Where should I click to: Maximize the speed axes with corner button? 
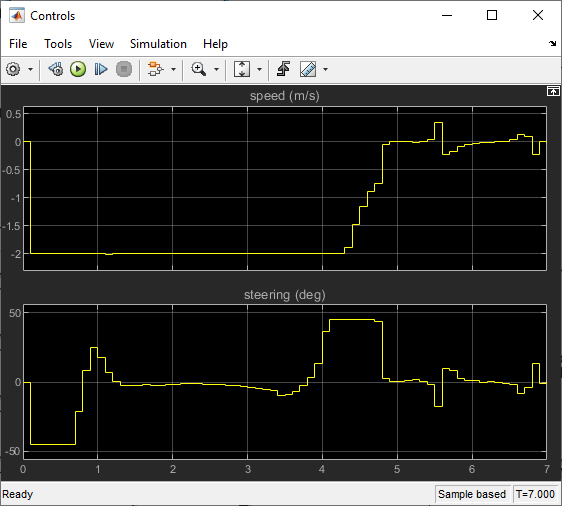[553, 92]
